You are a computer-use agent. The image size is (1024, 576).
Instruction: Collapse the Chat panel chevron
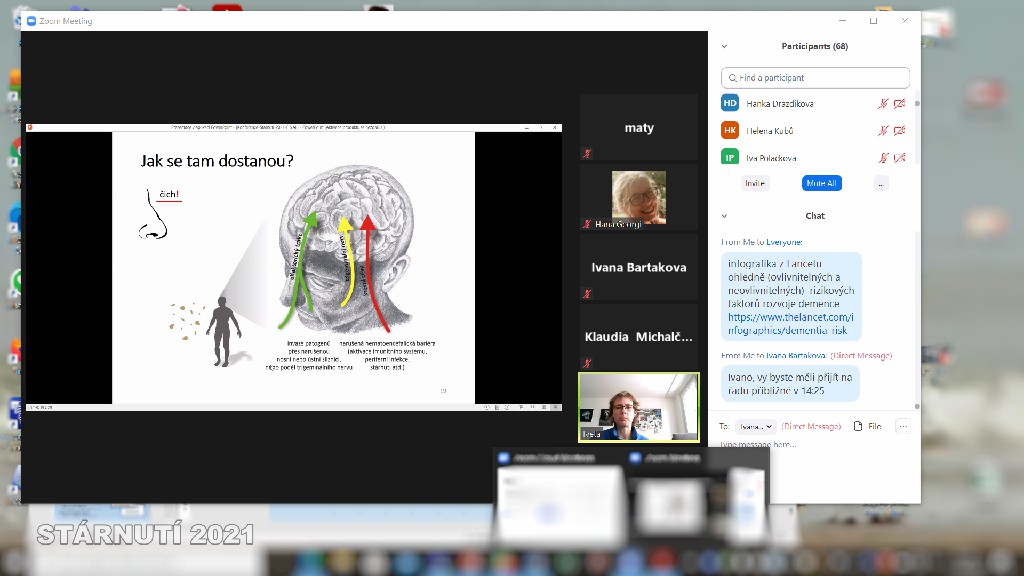point(725,216)
